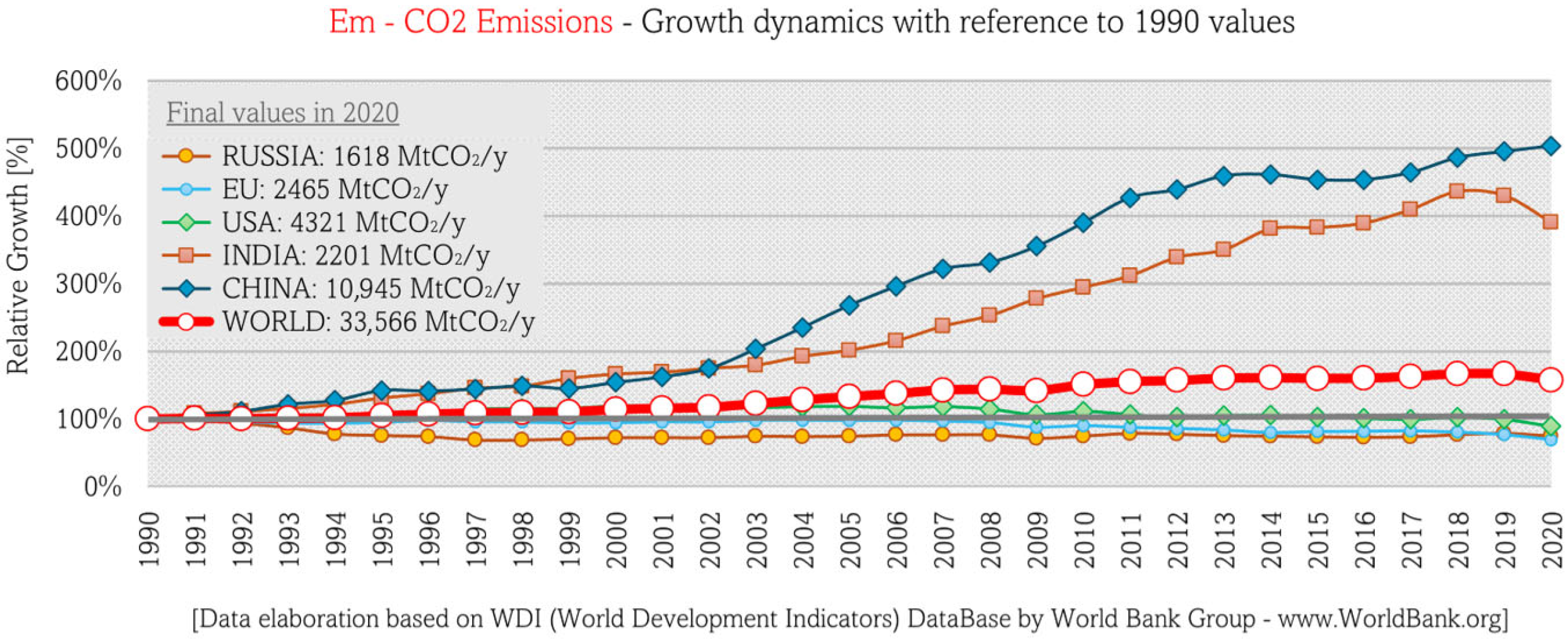
Task: Click the EU legend circle marker
Action: click(186, 189)
